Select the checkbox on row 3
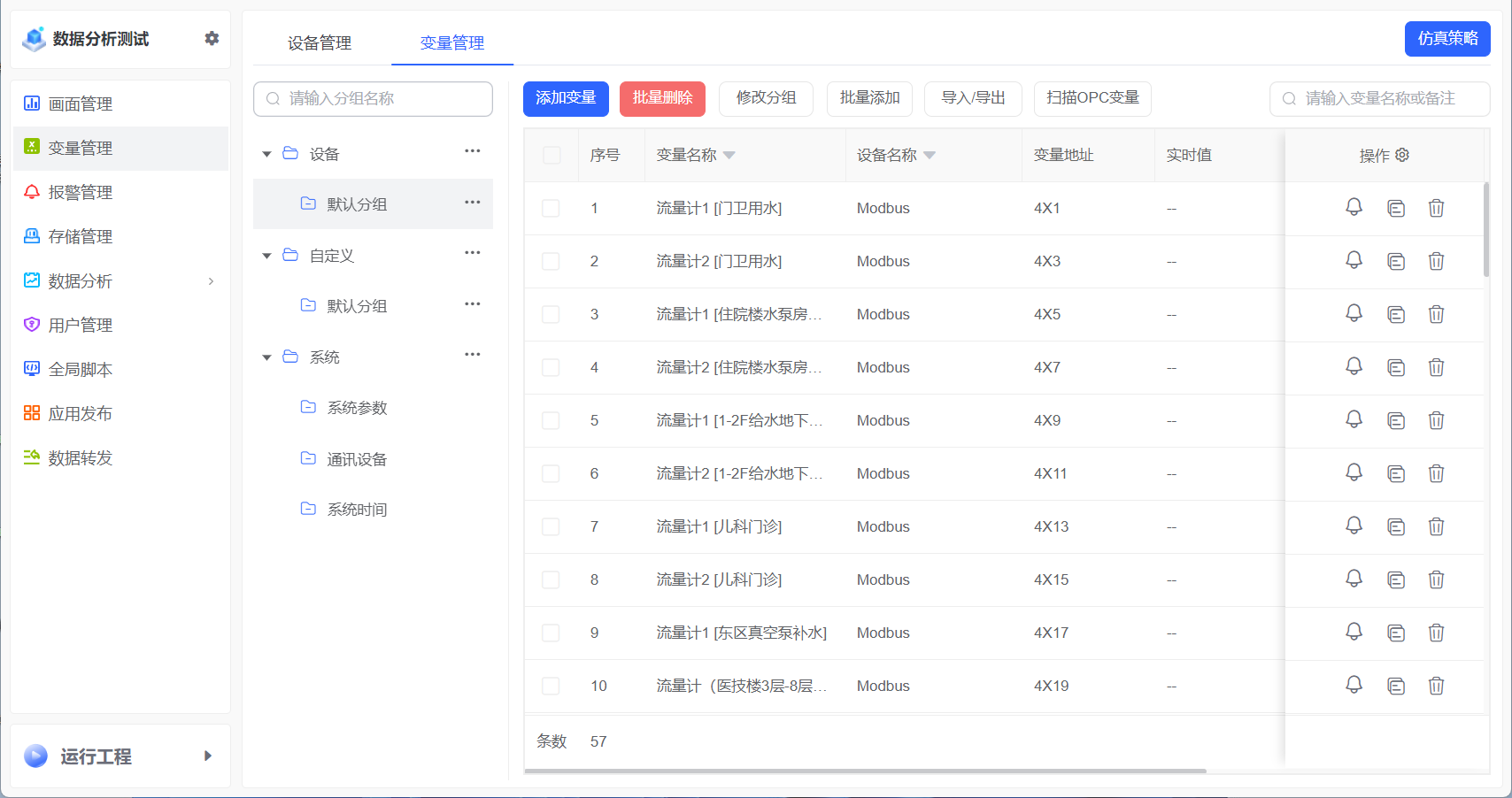 click(x=551, y=314)
